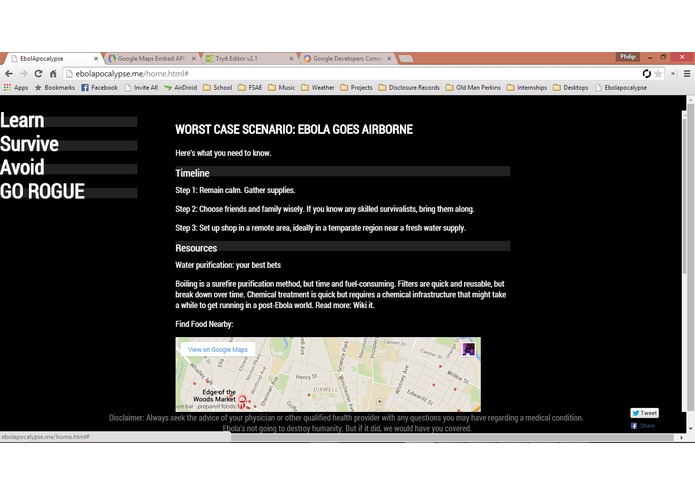695x494 pixels.
Task: Click the Timeline section heading
Action: coord(192,173)
